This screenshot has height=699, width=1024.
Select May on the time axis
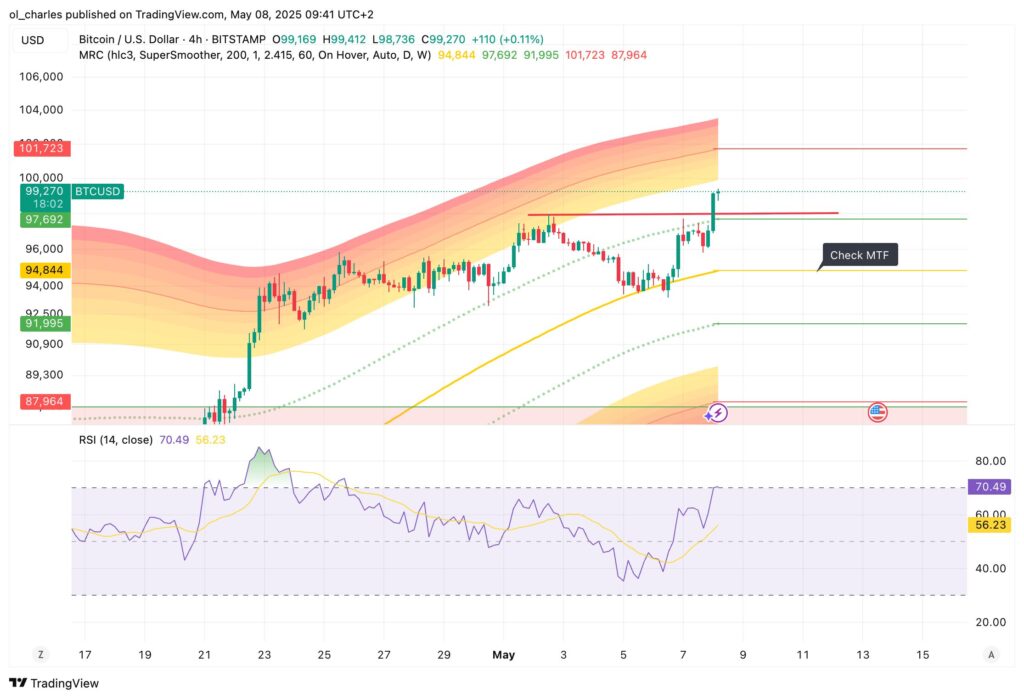coord(504,655)
